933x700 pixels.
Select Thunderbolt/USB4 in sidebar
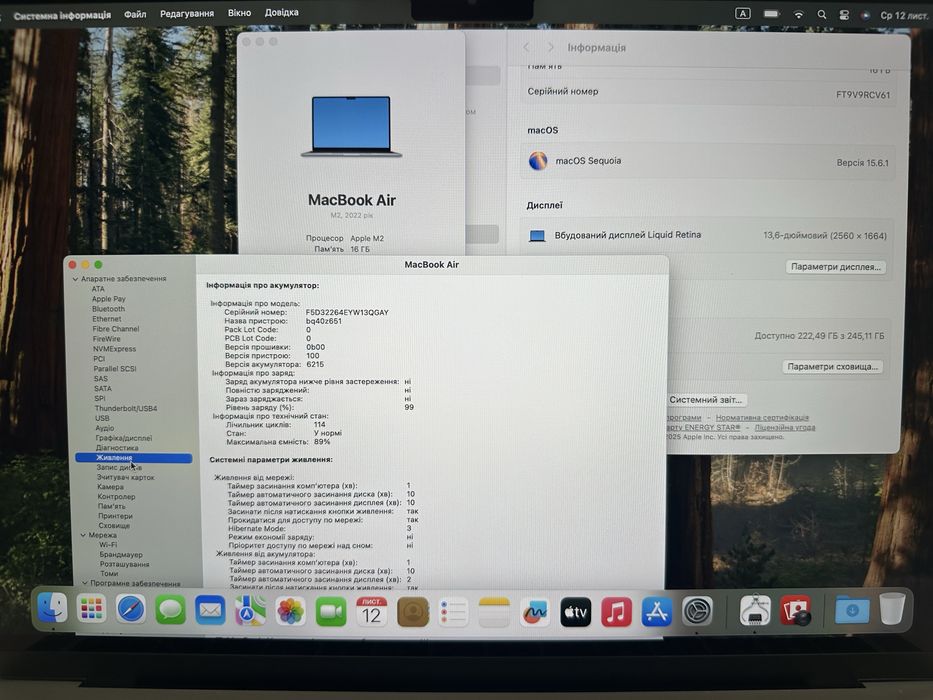126,408
